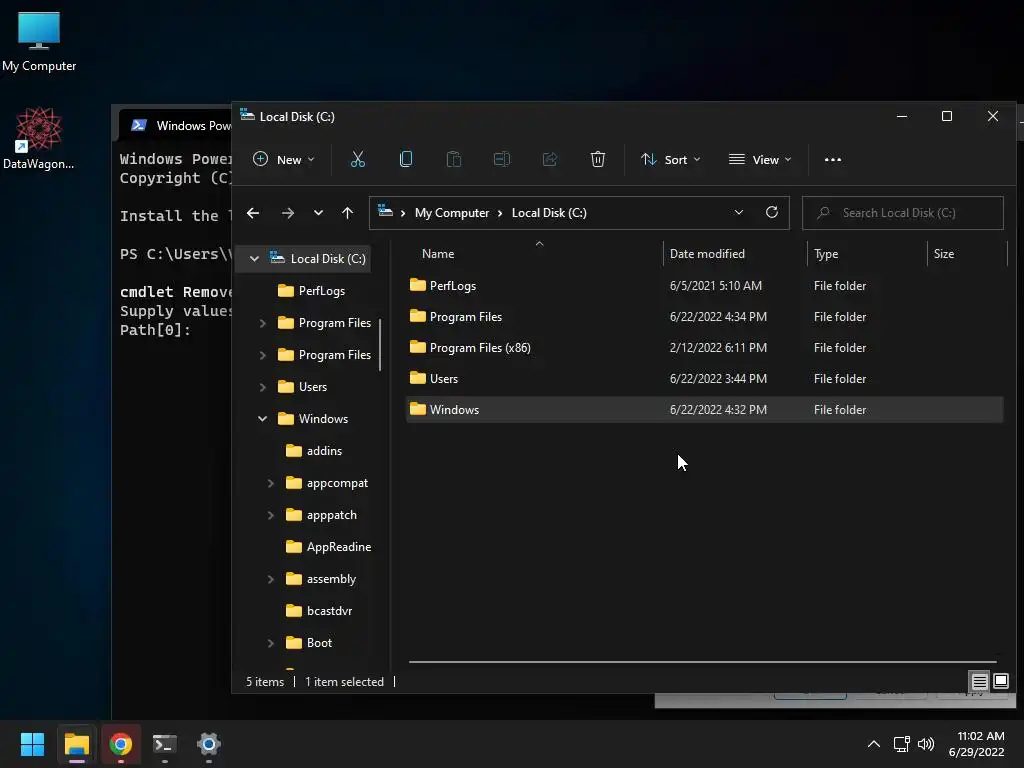This screenshot has height=768, width=1024.
Task: Click the Cut scissors icon in toolbar
Action: pos(358,159)
